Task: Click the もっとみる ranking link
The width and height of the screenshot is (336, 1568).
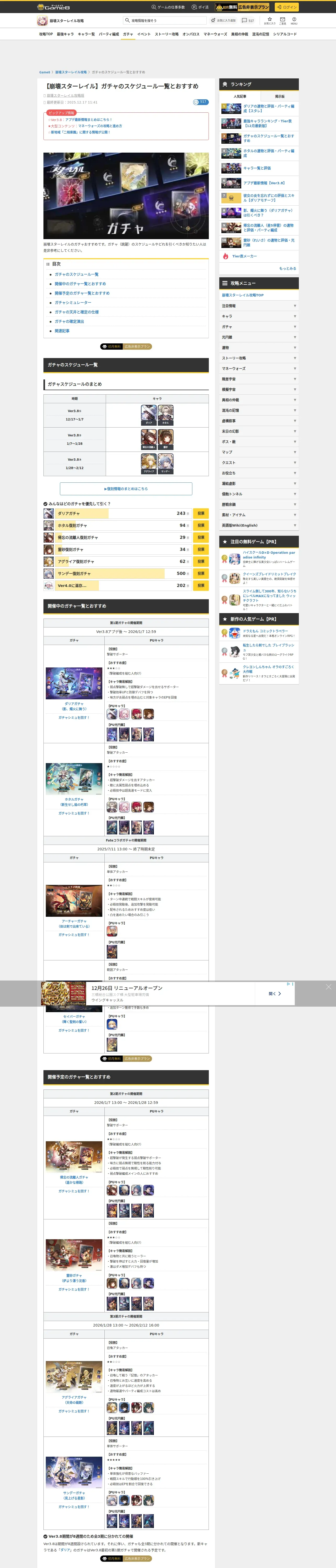Action: (x=288, y=268)
